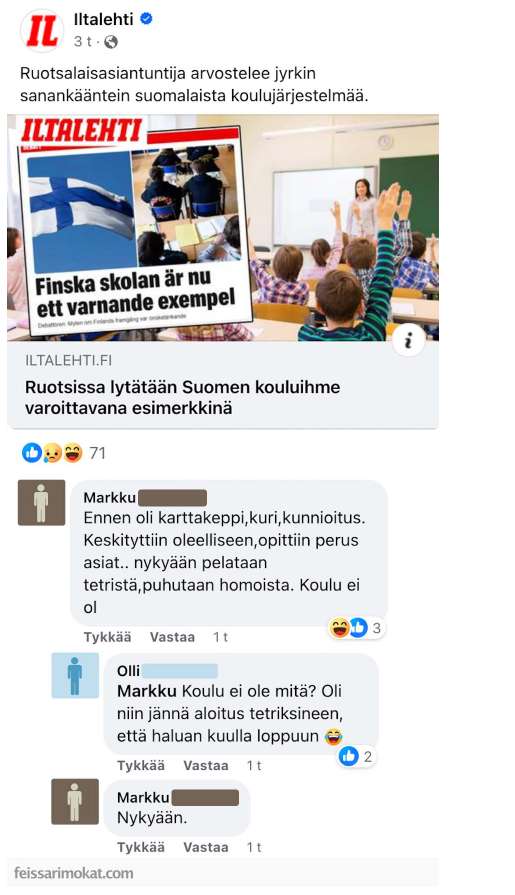Open Markku's grey profile avatar on first comment
The image size is (515, 895).
[x=41, y=502]
